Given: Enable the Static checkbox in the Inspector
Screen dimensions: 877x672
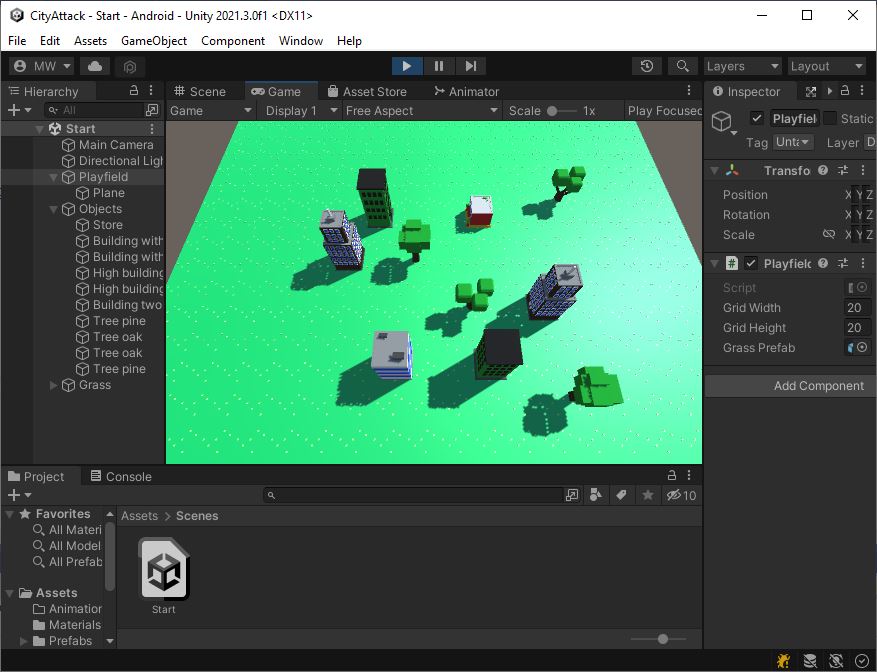Looking at the screenshot, I should [x=828, y=117].
